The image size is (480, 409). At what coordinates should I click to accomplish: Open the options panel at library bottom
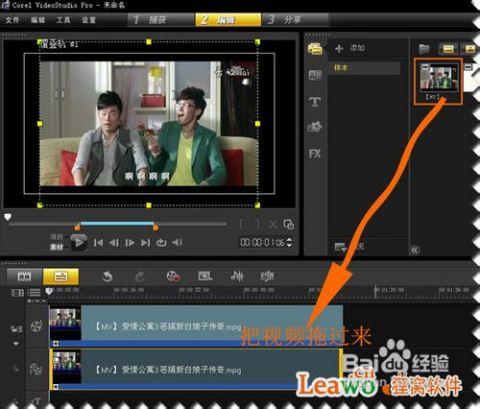[x=349, y=247]
